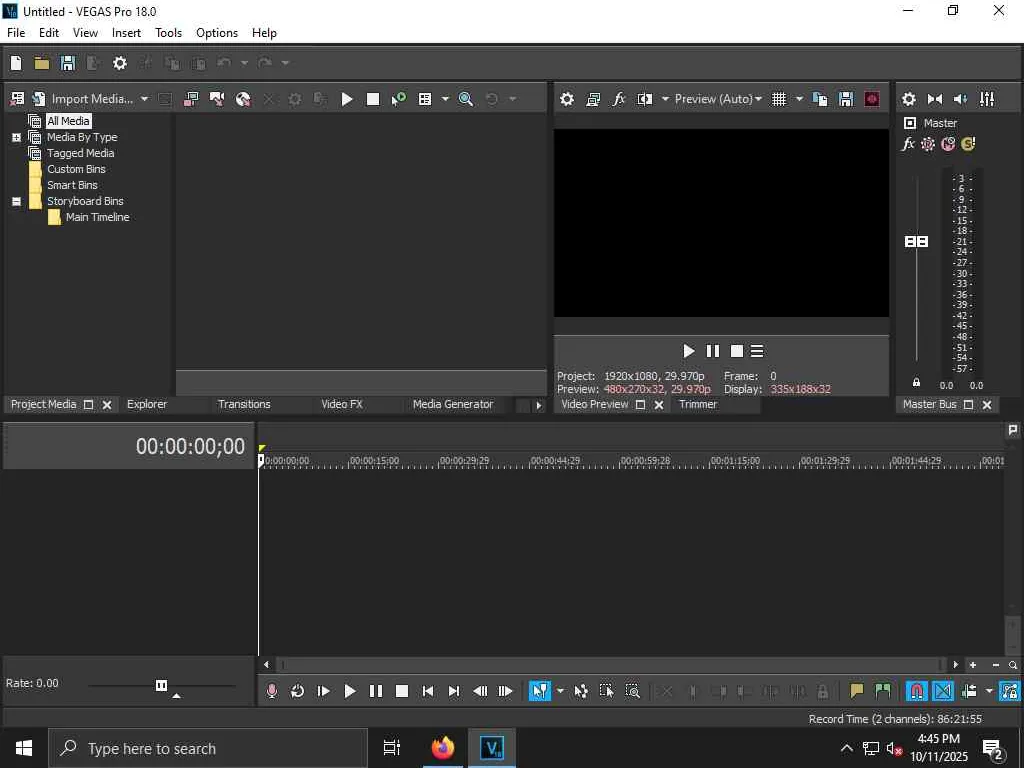Toggle Split Screen View icon
1024x768 pixels.
coord(645,99)
